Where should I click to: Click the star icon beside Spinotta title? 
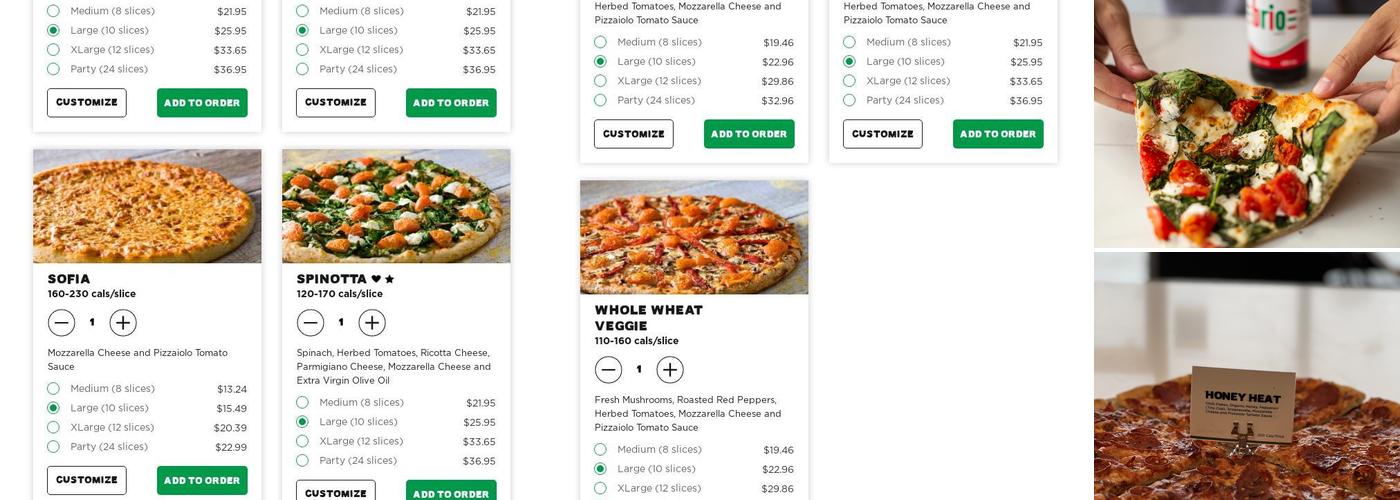pos(390,279)
